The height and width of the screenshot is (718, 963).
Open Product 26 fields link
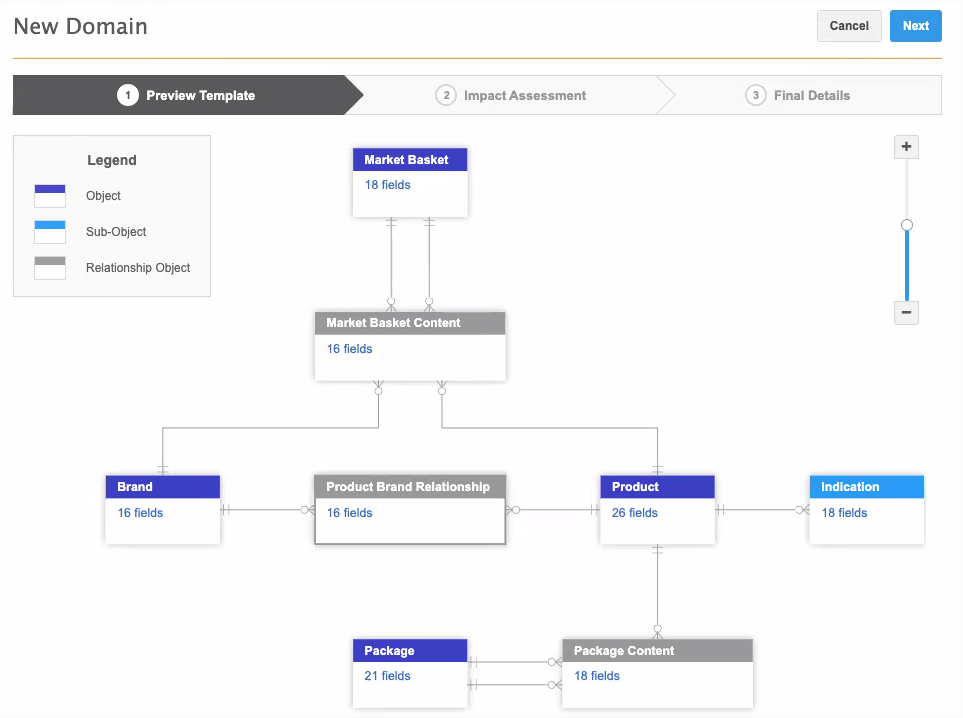pos(634,513)
